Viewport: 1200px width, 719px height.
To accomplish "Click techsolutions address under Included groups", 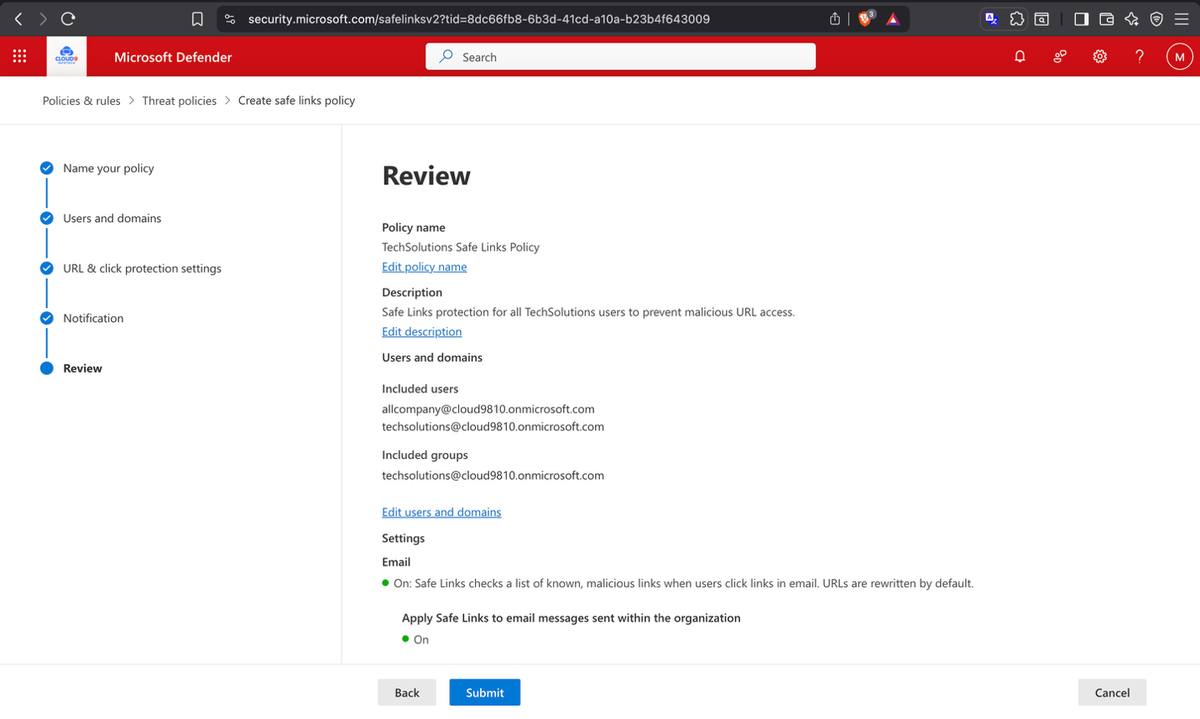I will 493,476.
